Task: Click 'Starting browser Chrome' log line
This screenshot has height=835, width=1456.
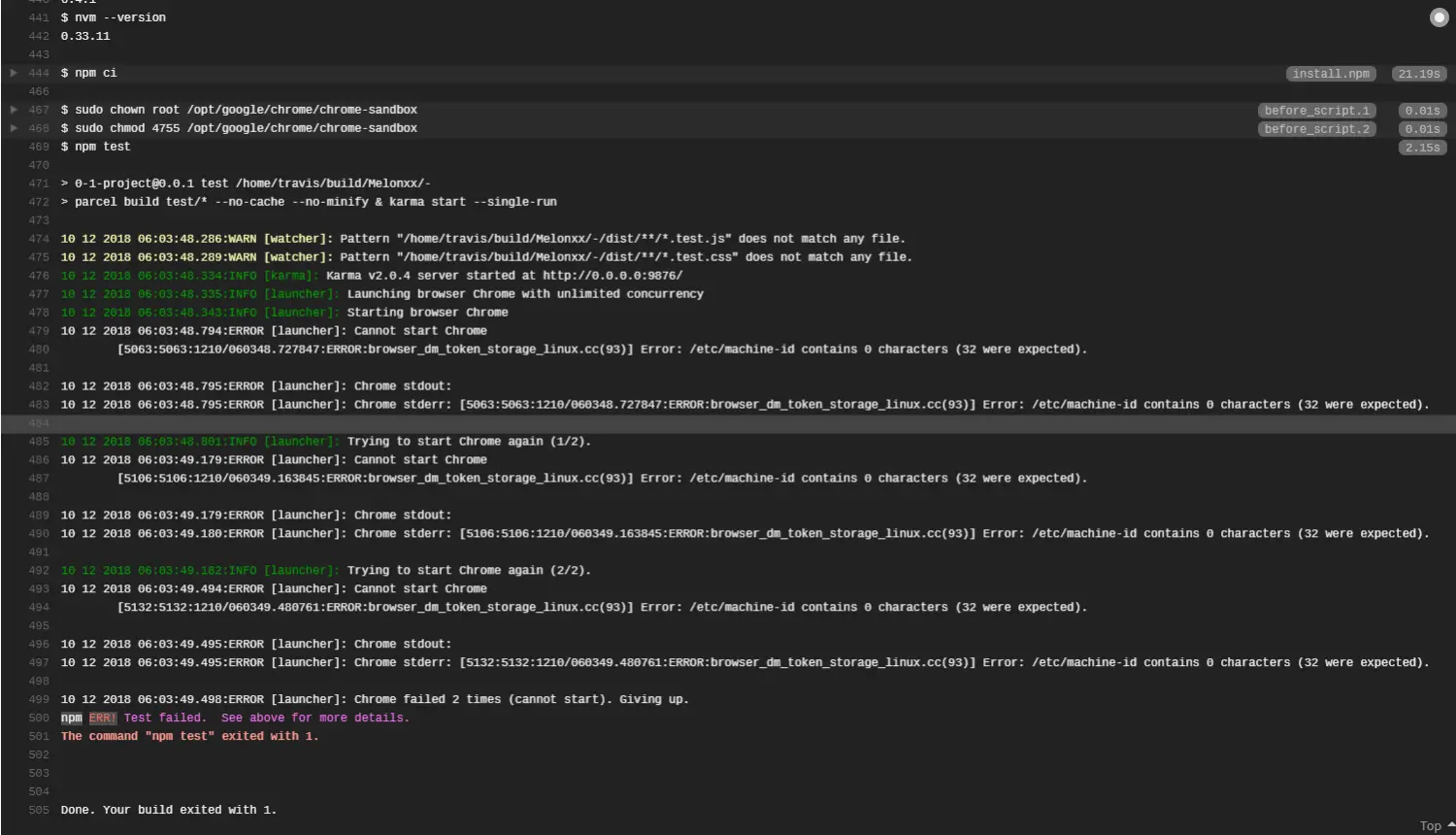Action: point(284,313)
